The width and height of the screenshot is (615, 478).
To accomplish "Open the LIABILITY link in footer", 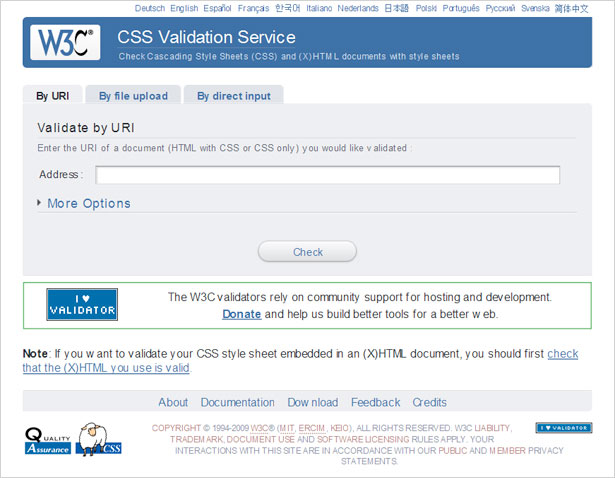I will click(x=492, y=428).
